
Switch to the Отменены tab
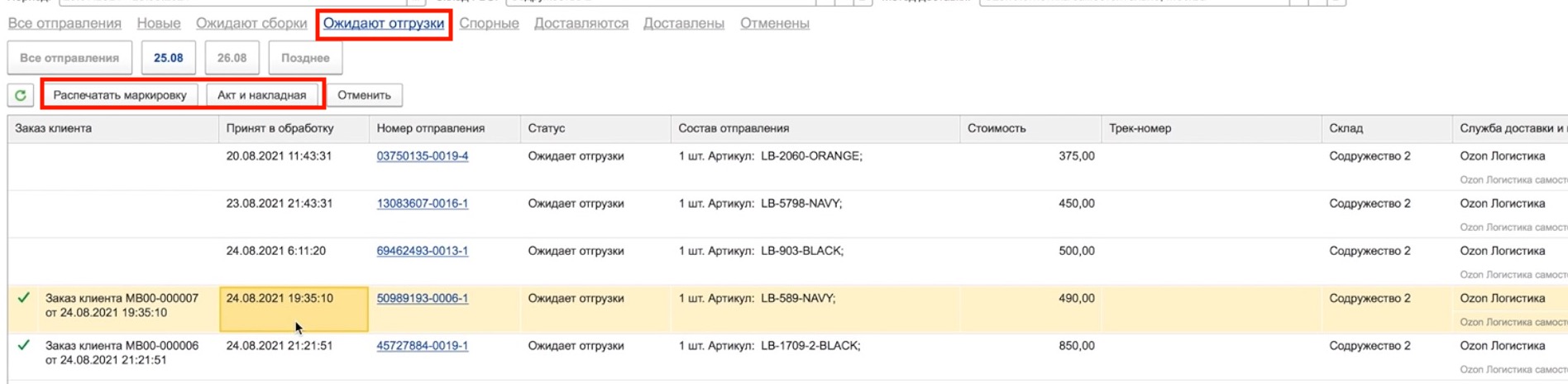(x=775, y=23)
